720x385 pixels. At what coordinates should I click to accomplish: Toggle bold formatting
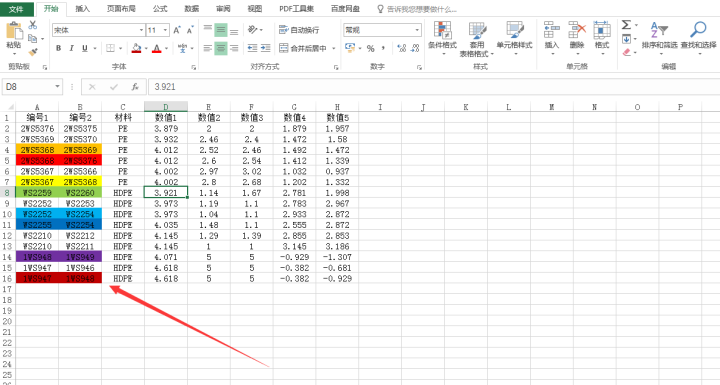(x=58, y=48)
